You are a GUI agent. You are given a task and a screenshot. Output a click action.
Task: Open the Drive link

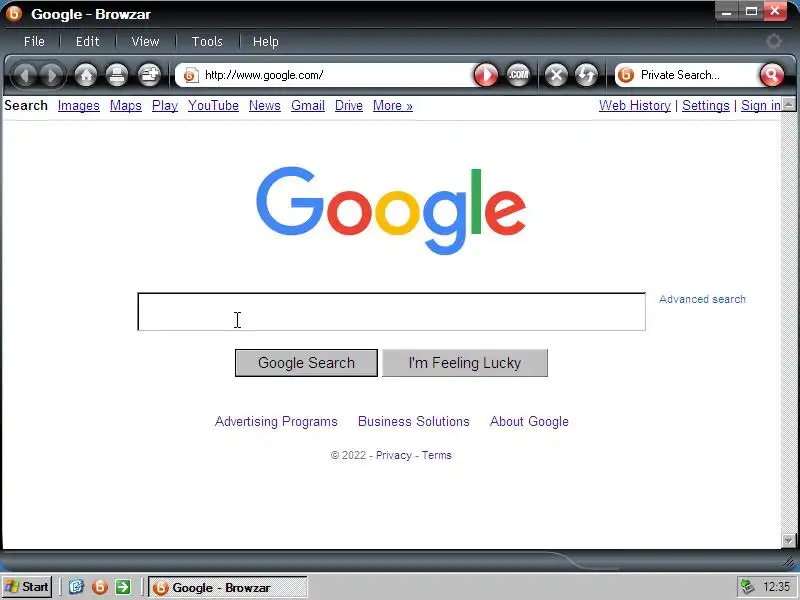(x=349, y=106)
